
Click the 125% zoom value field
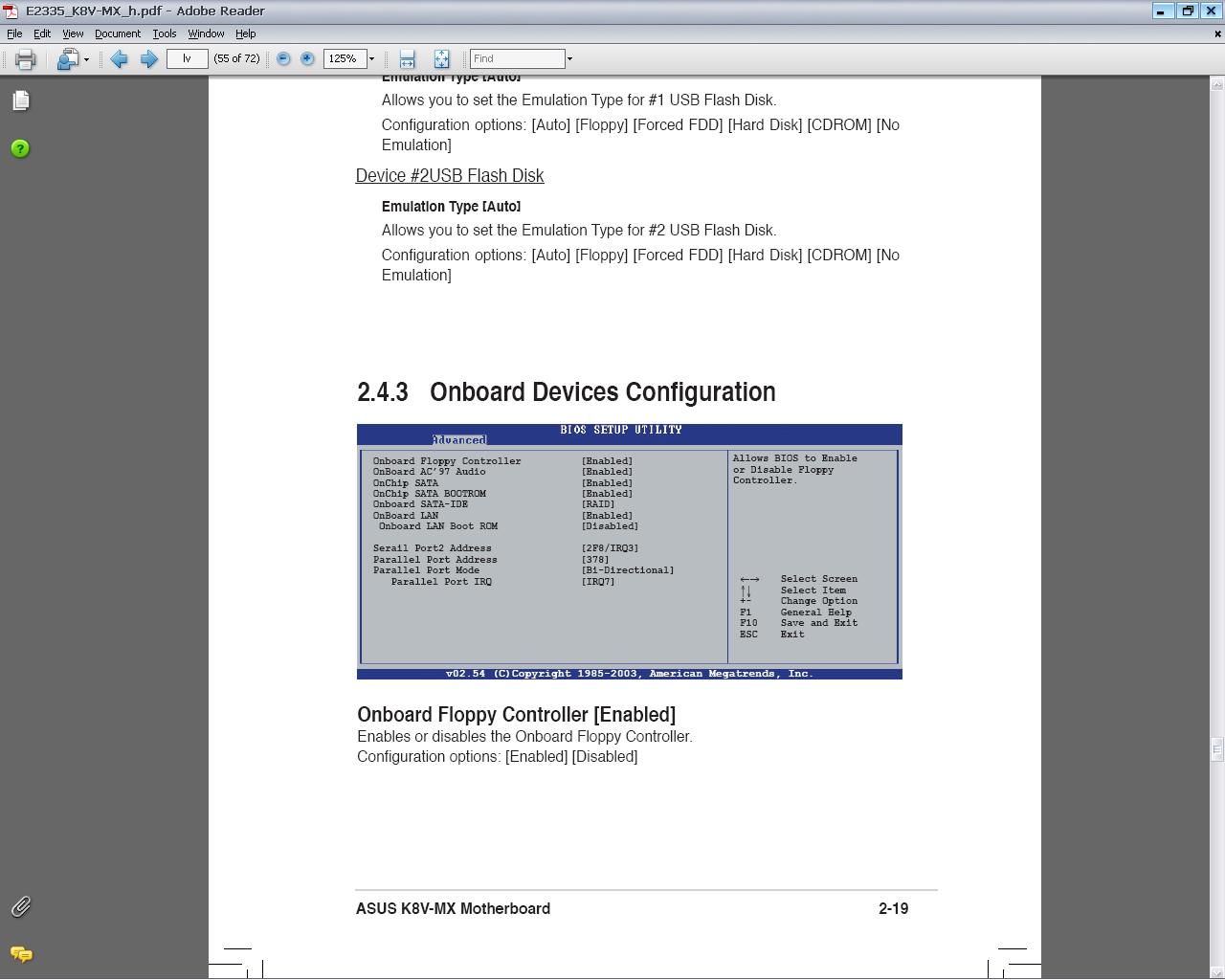click(x=344, y=58)
